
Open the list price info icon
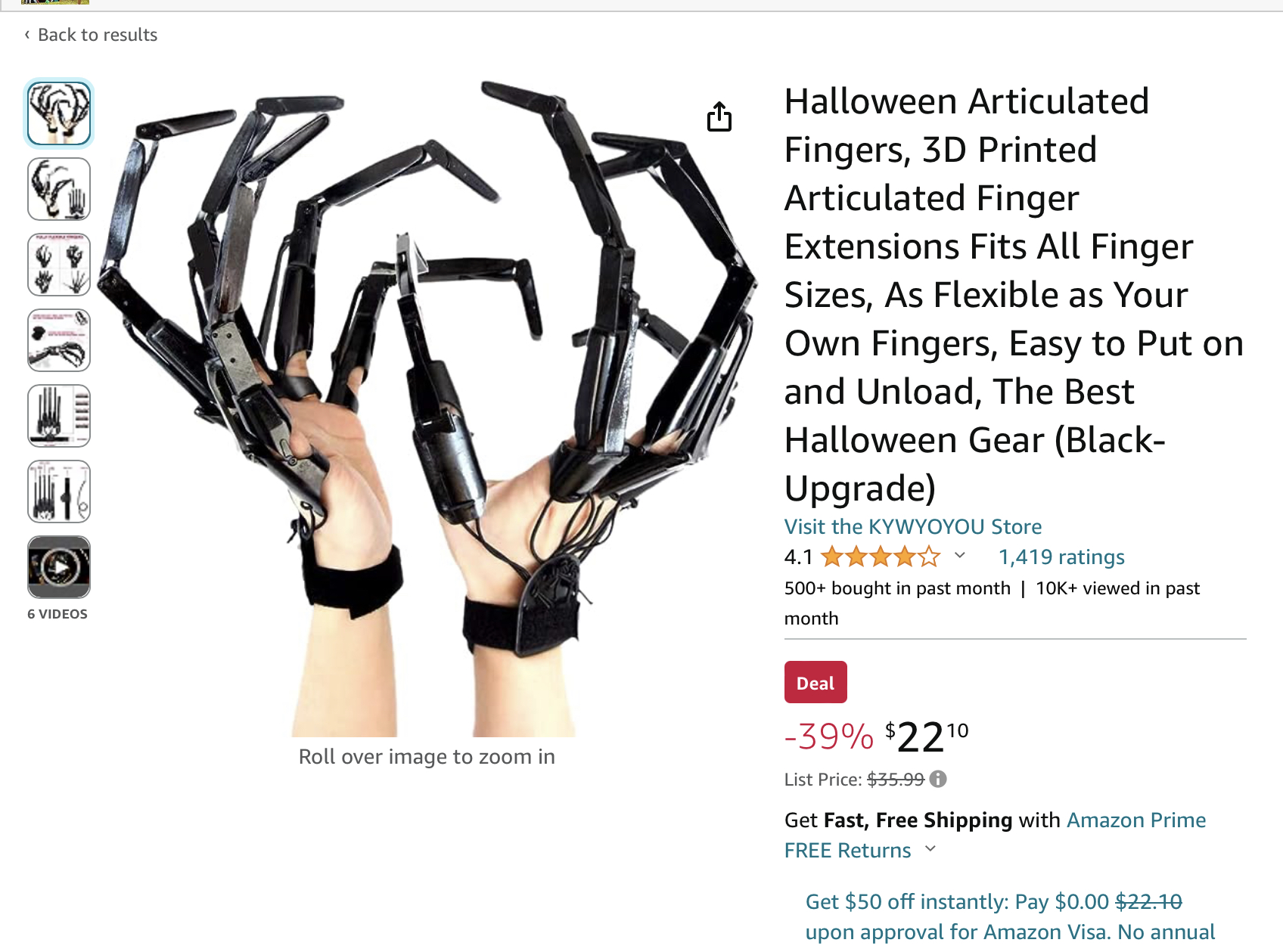click(938, 779)
